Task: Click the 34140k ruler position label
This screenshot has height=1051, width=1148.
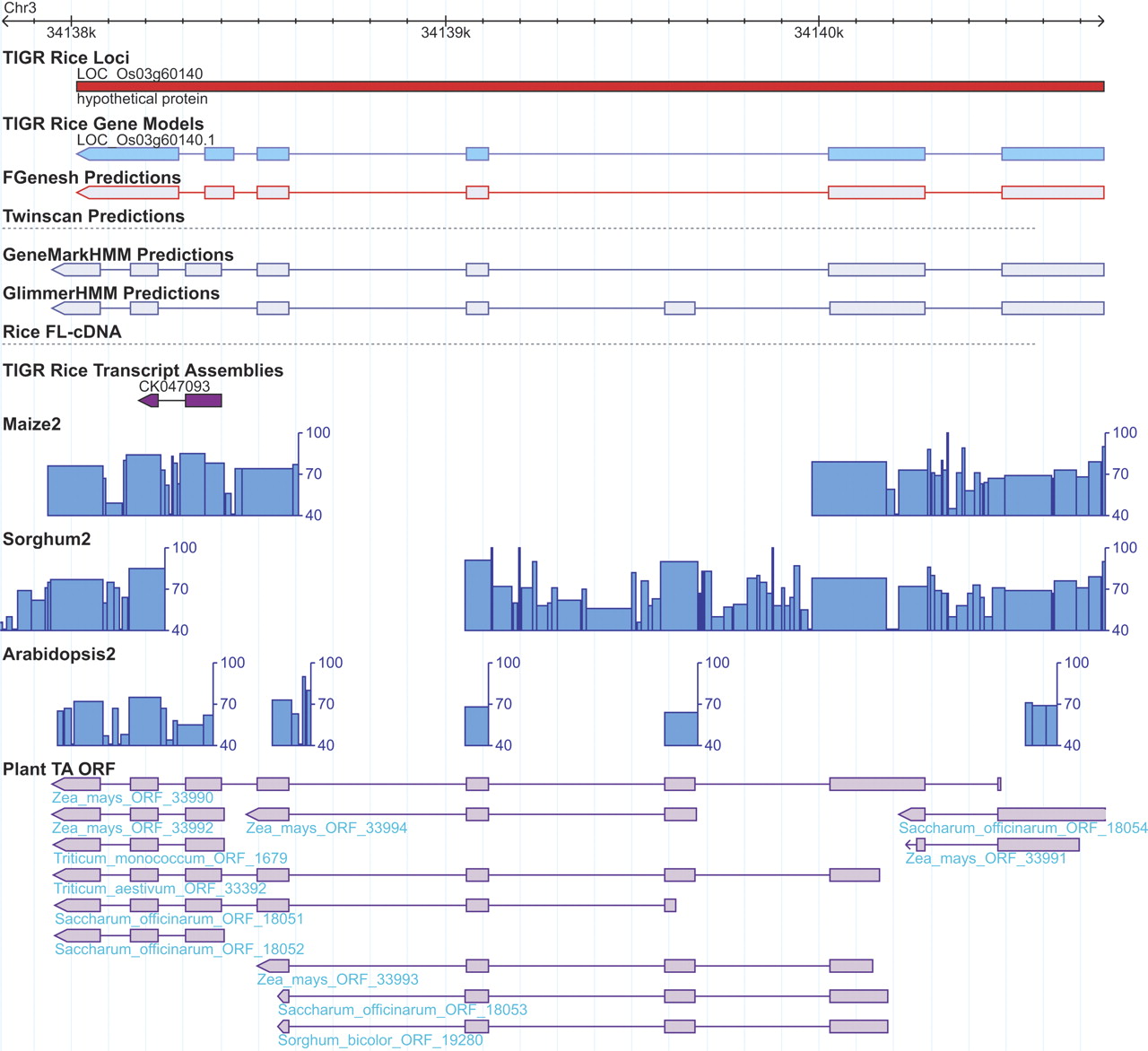Action: click(818, 33)
